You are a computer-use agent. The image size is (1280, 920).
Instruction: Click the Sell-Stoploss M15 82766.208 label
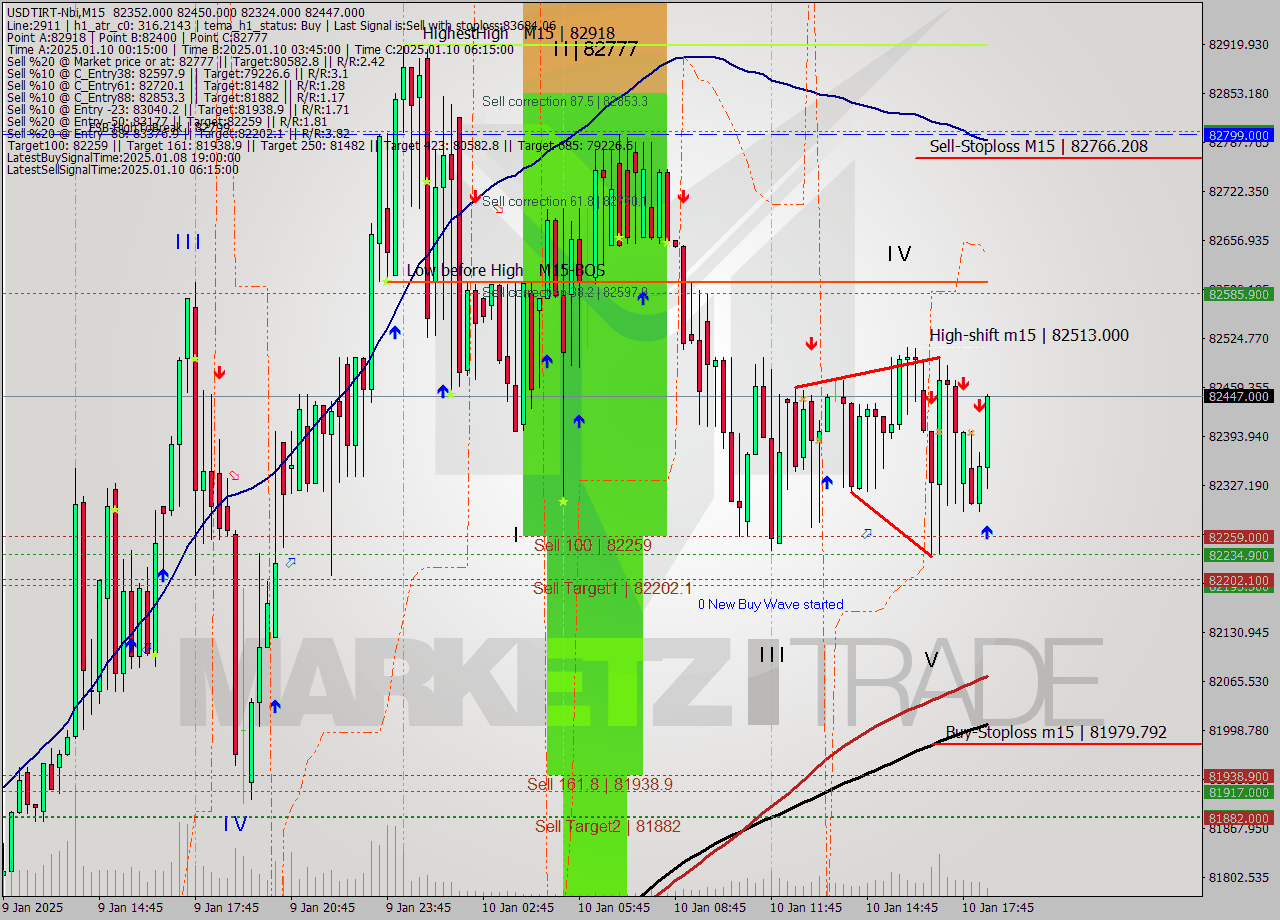pyautogui.click(x=1038, y=146)
